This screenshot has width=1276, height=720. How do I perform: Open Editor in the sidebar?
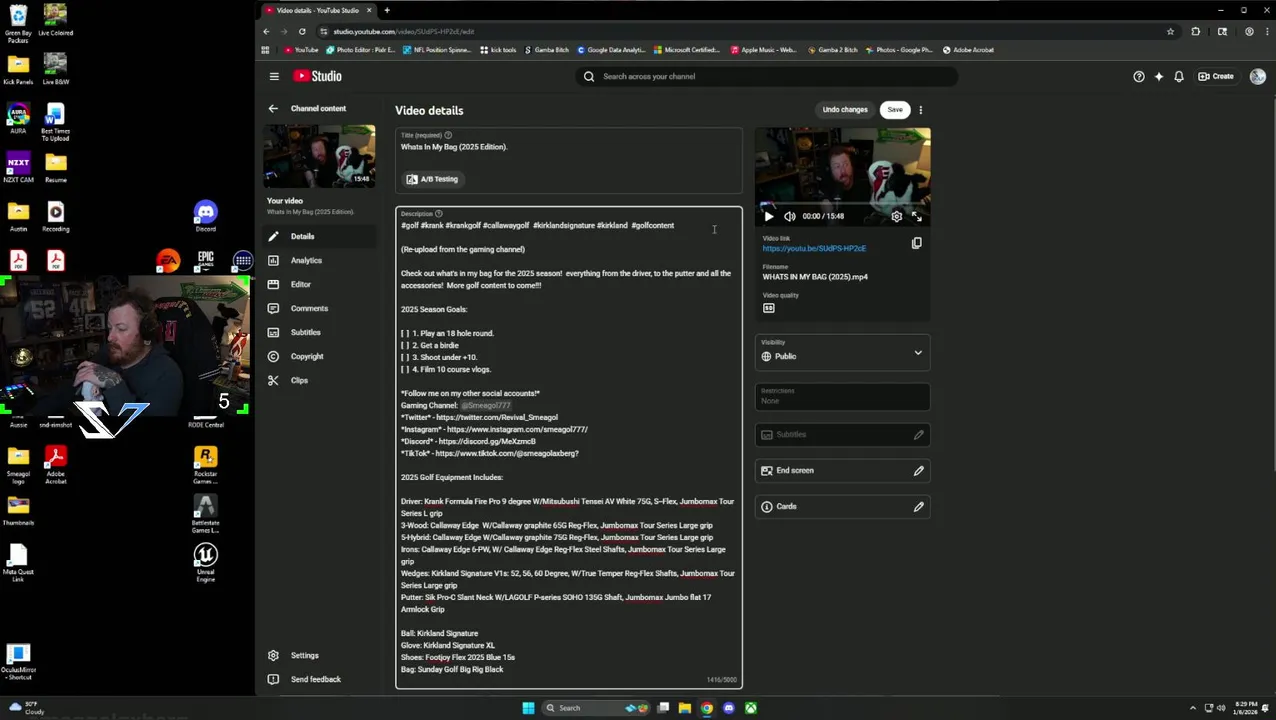pyautogui.click(x=320, y=284)
